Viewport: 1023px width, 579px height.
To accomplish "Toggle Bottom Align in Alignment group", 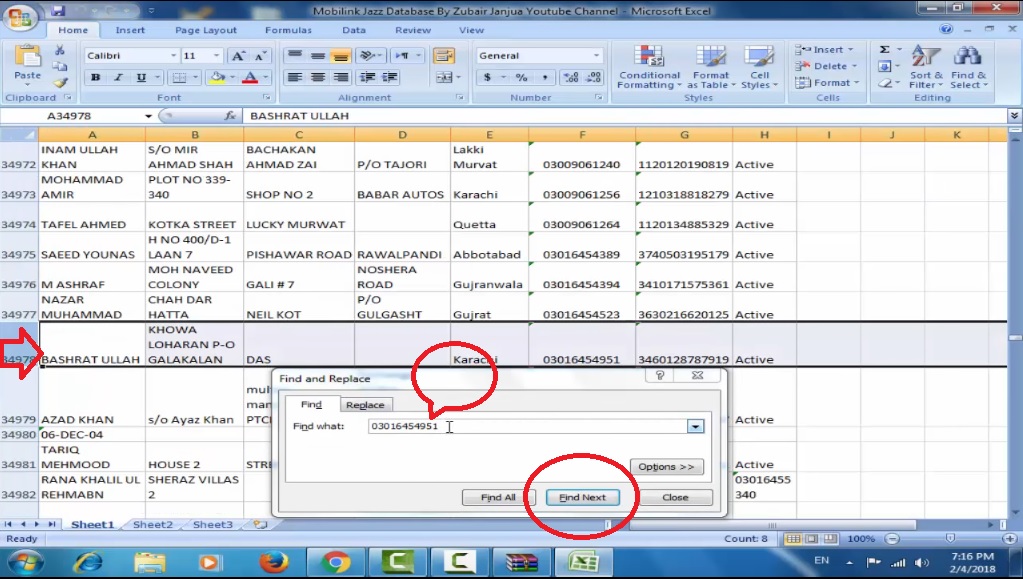I will pyautogui.click(x=340, y=56).
